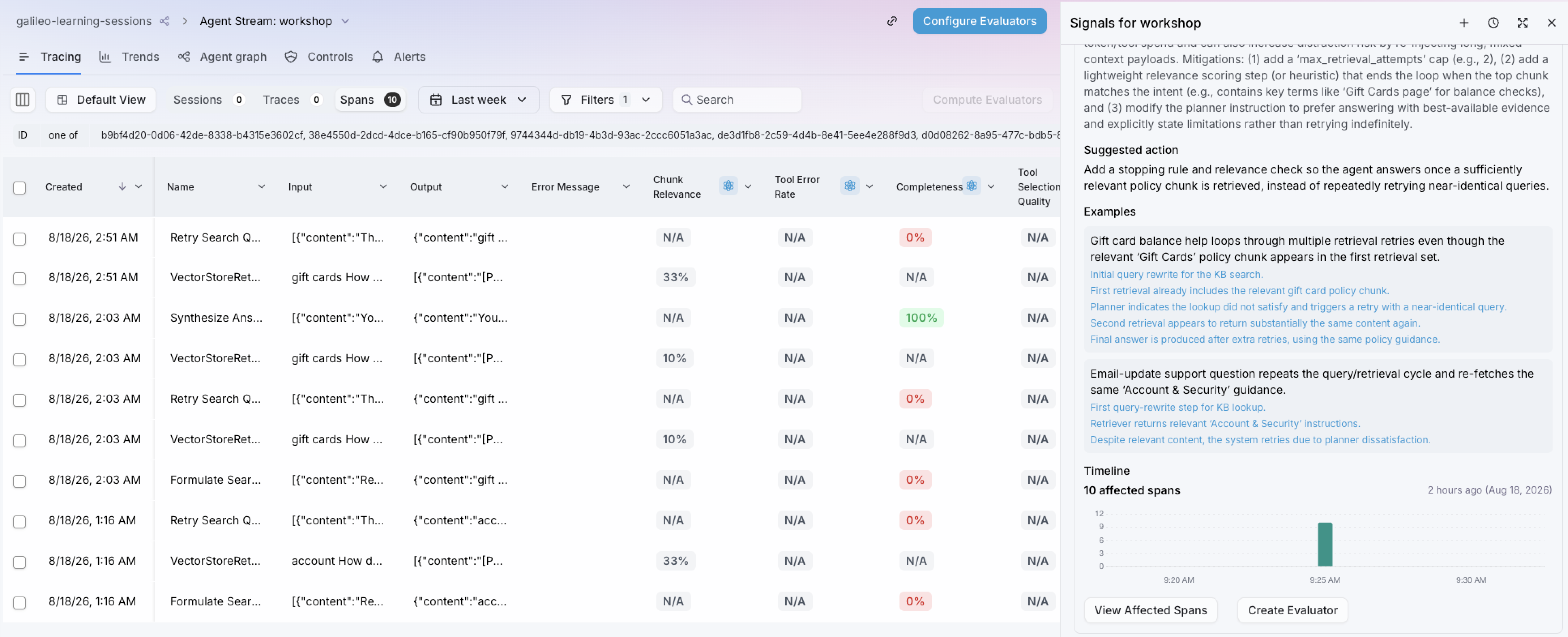1568x637 pixels.
Task: Open 'Initial query rewrite for the KB search' link
Action: click(x=1176, y=275)
